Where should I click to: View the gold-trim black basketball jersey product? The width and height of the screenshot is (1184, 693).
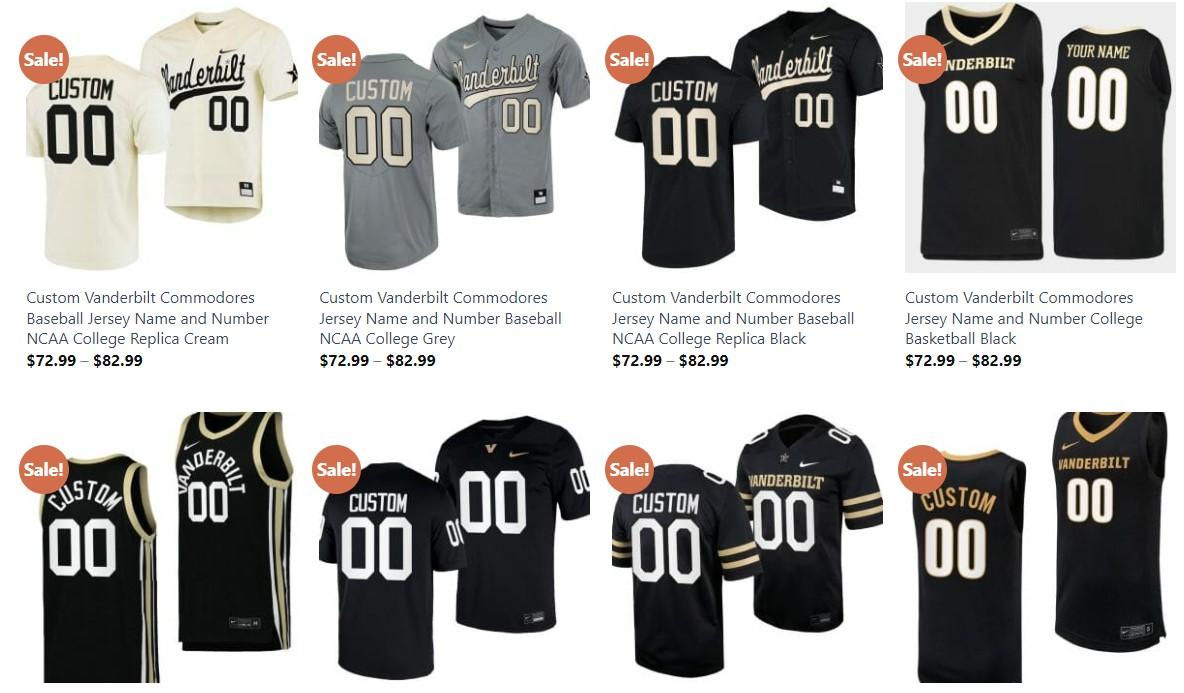pos(1041,547)
